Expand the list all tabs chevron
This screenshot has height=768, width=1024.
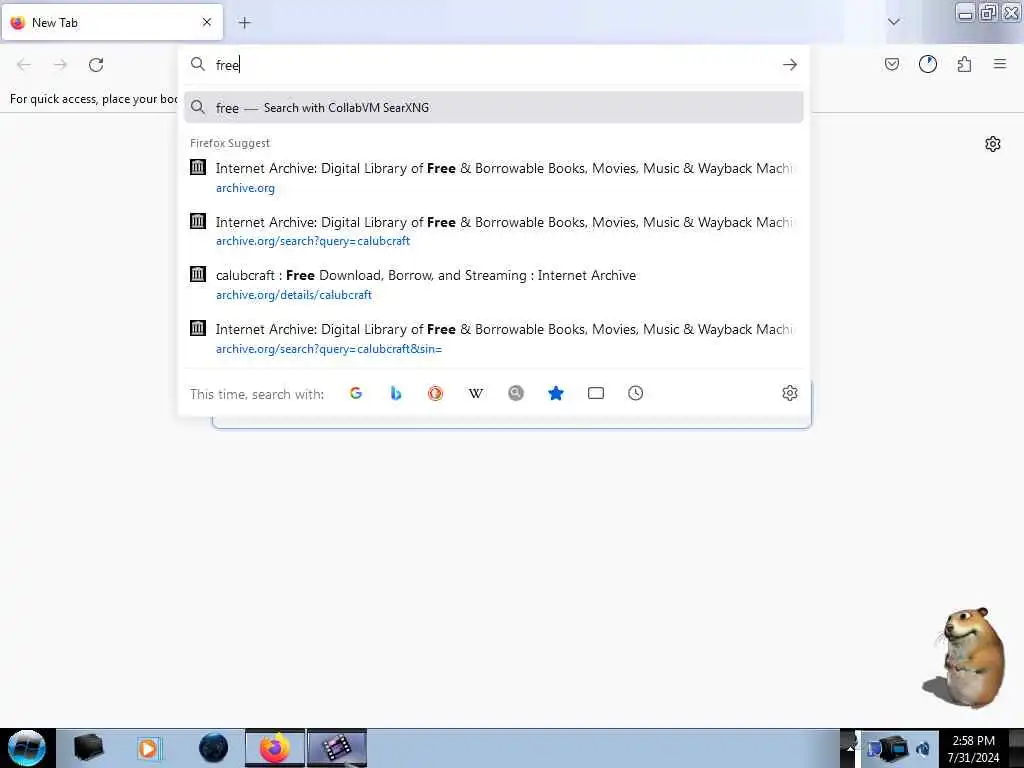click(x=894, y=22)
